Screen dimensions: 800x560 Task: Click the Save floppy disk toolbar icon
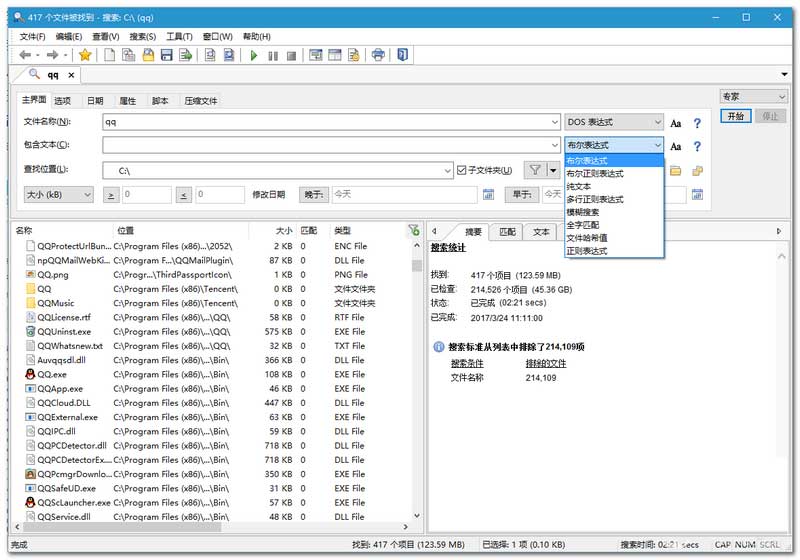(167, 55)
